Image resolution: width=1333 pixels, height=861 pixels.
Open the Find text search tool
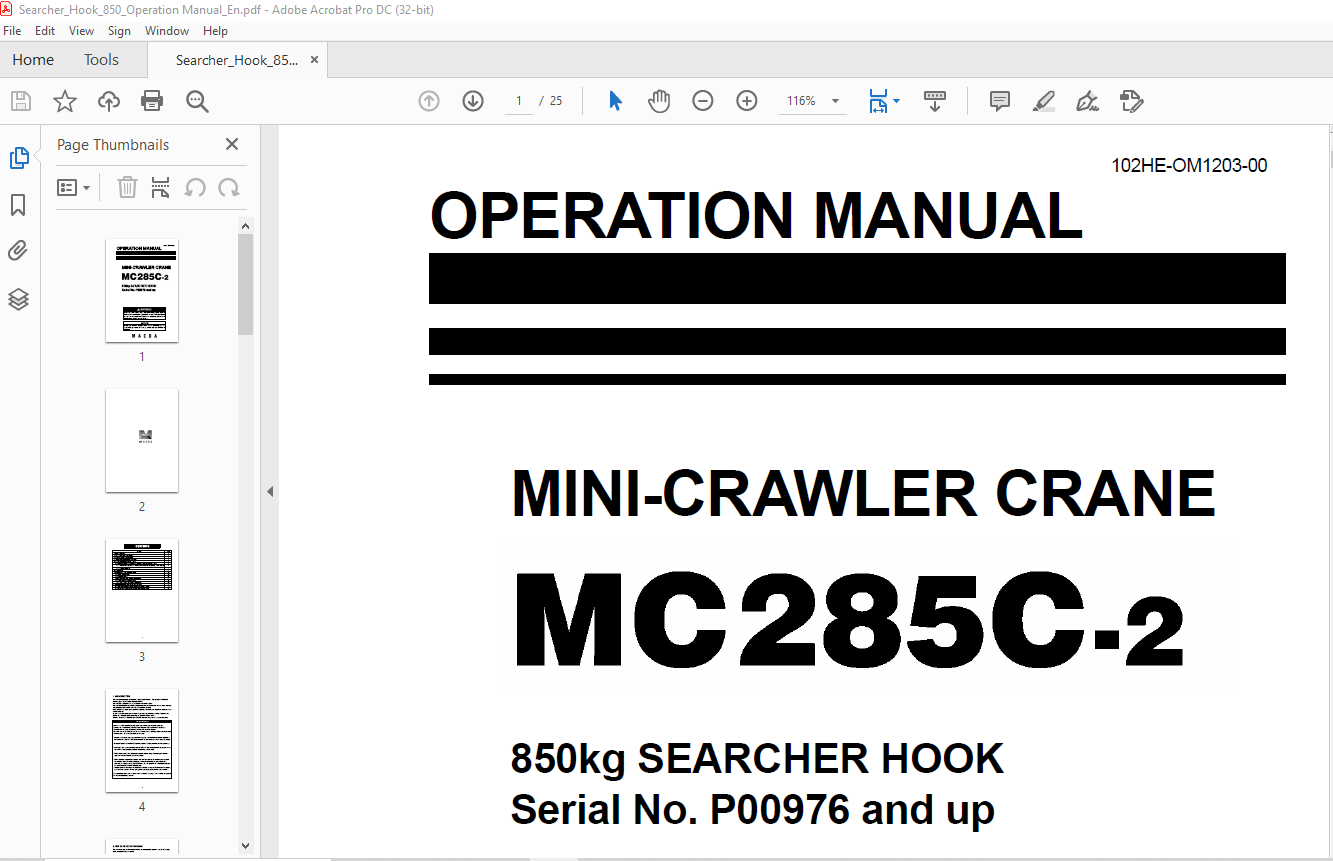coord(197,101)
